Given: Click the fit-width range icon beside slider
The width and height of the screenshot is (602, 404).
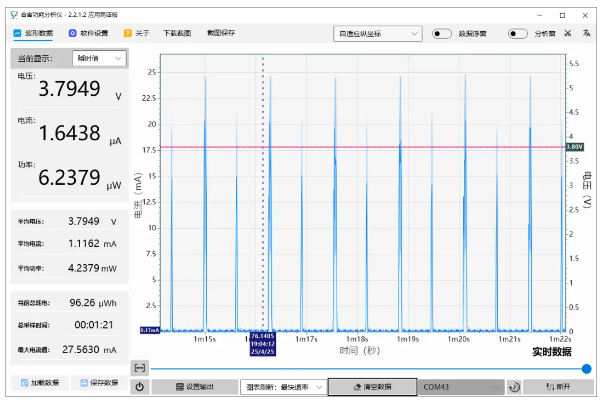Looking at the screenshot, I should pos(140,368).
